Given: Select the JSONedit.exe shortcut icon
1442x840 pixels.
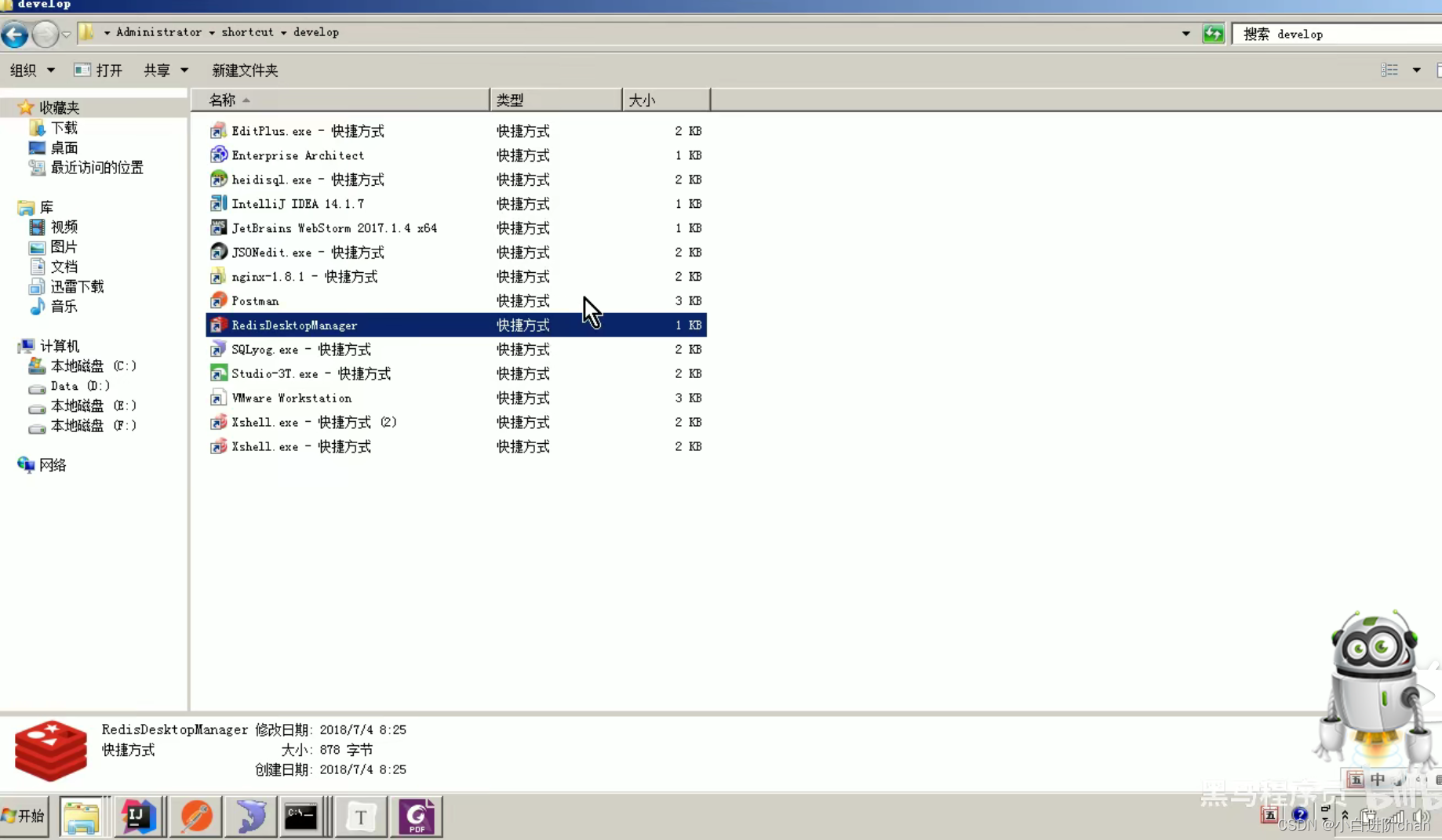Looking at the screenshot, I should tap(218, 253).
